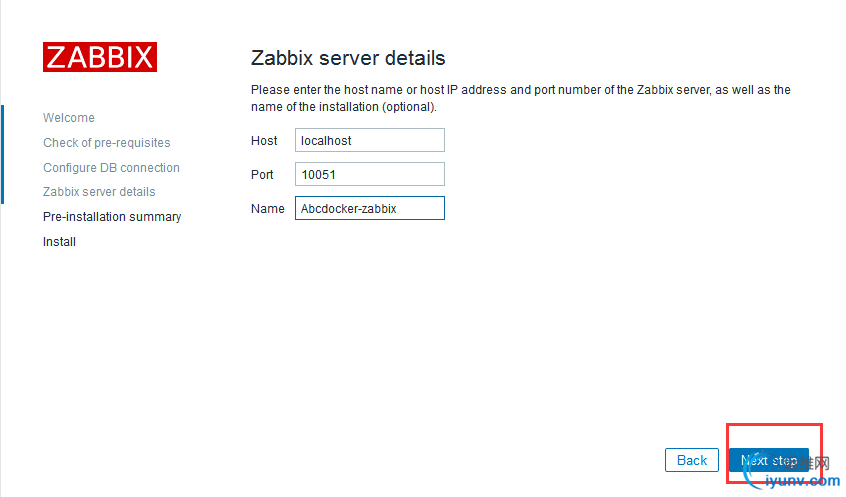846x497 pixels.
Task: Select Configure DB connection step
Action: point(111,168)
